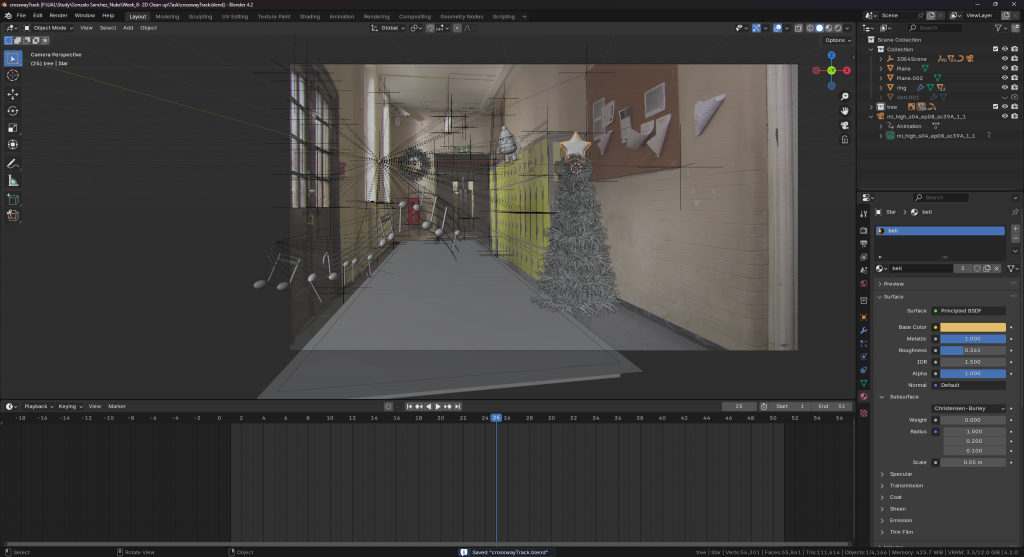Add a material slot with plus button
The width and height of the screenshot is (1024, 557).
coord(1015,230)
